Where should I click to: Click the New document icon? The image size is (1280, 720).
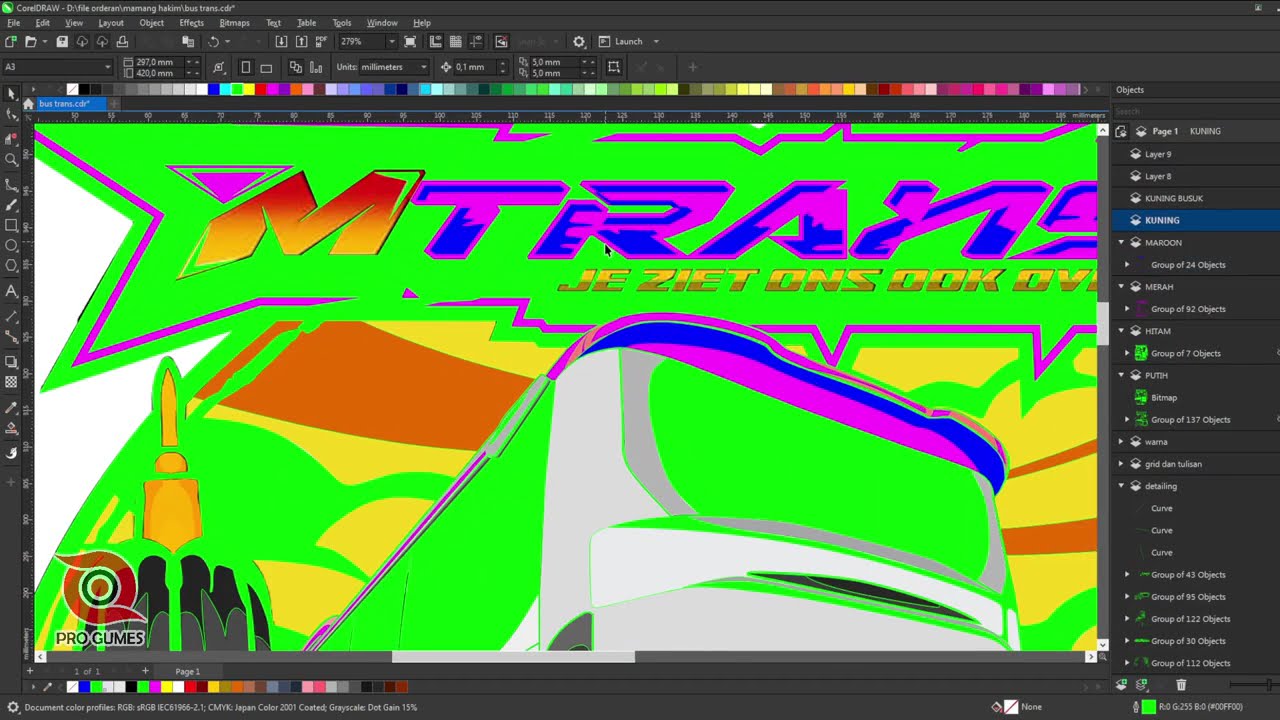click(10, 41)
